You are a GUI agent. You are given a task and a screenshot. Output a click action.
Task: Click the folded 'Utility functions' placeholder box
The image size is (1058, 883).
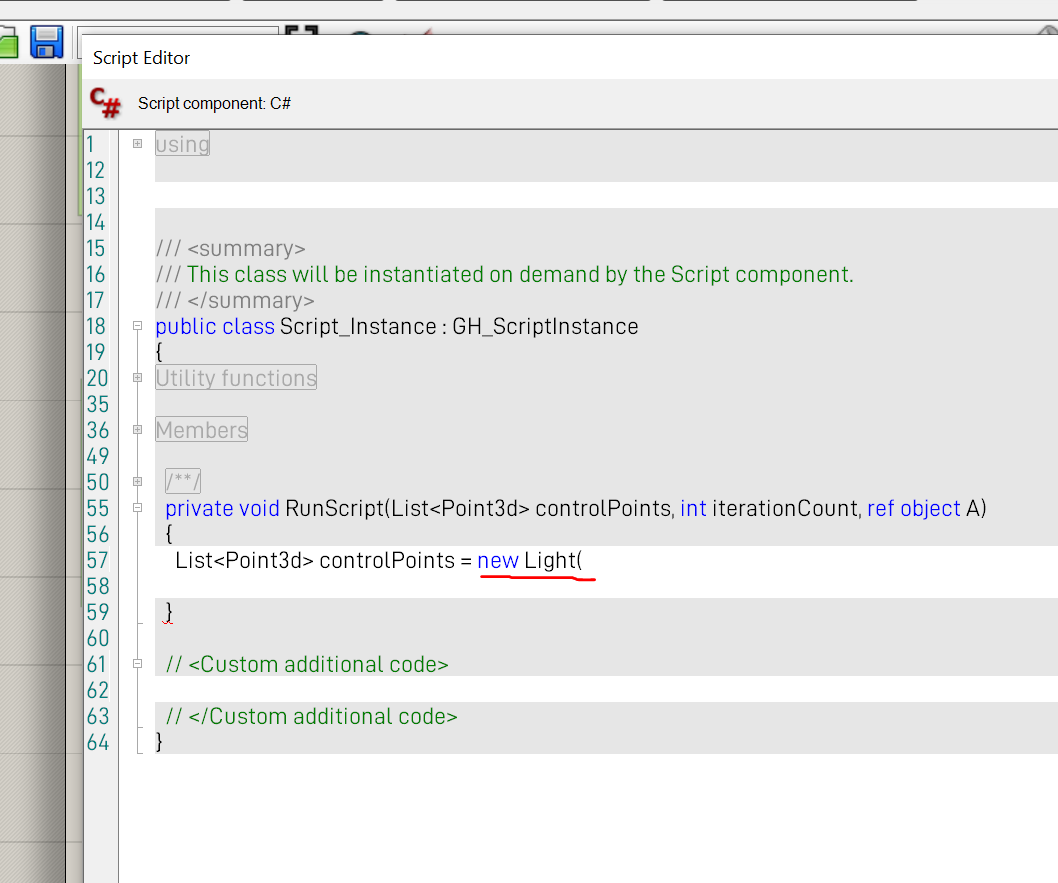pyautogui.click(x=236, y=378)
